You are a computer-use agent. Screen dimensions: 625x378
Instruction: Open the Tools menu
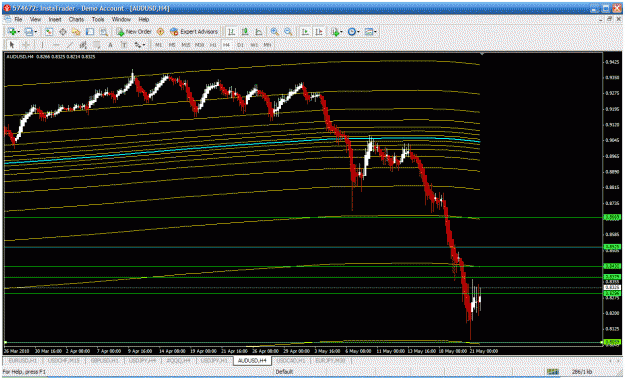[x=98, y=19]
